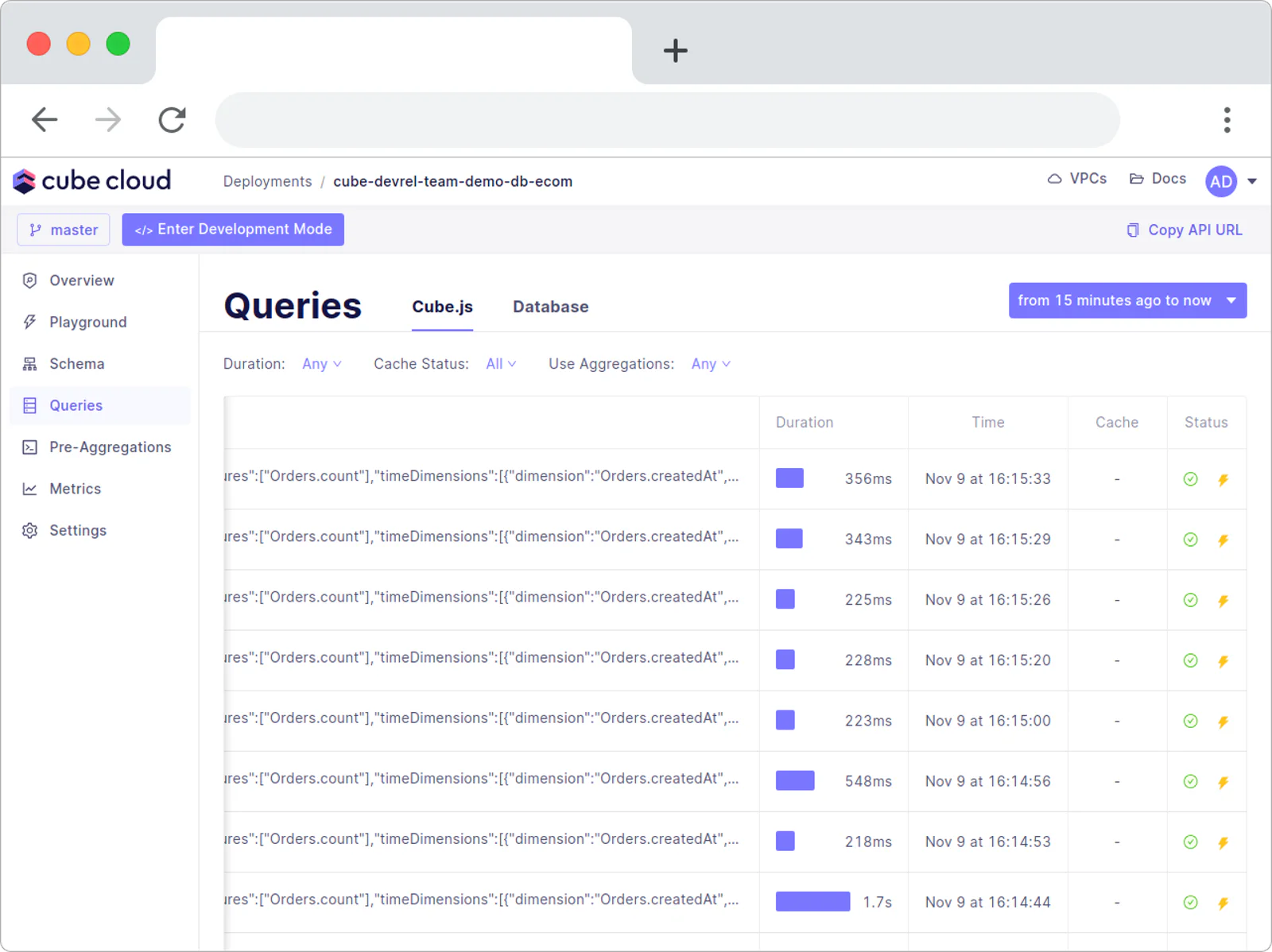Click the Status column header
Image resolution: width=1272 pixels, height=952 pixels.
coord(1206,423)
